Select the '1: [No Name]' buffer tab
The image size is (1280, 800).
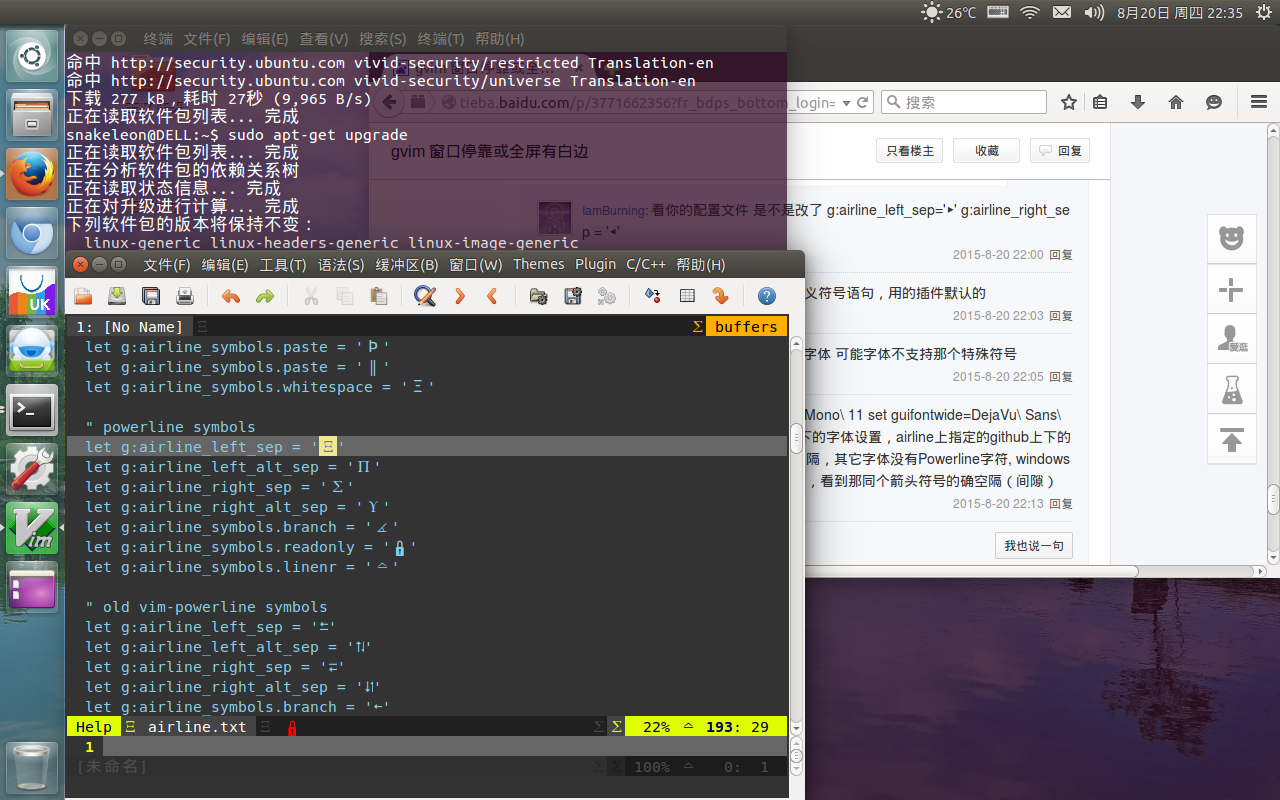coord(130,327)
